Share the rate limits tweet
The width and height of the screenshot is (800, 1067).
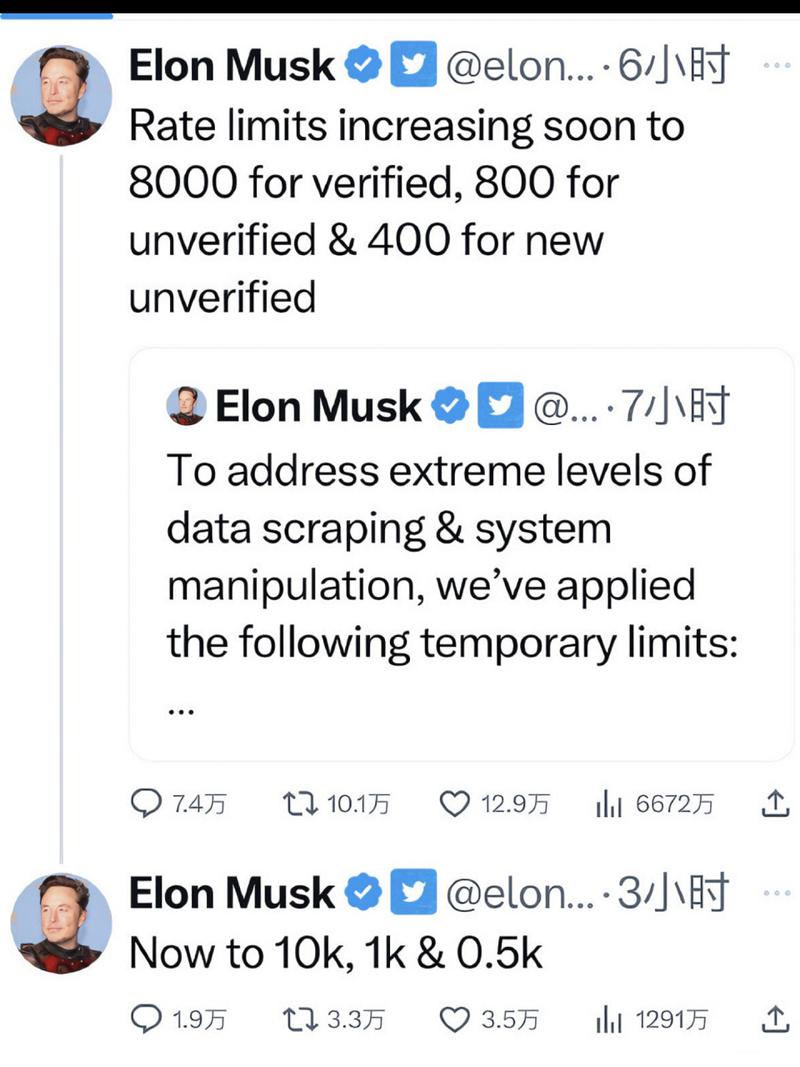pos(774,803)
